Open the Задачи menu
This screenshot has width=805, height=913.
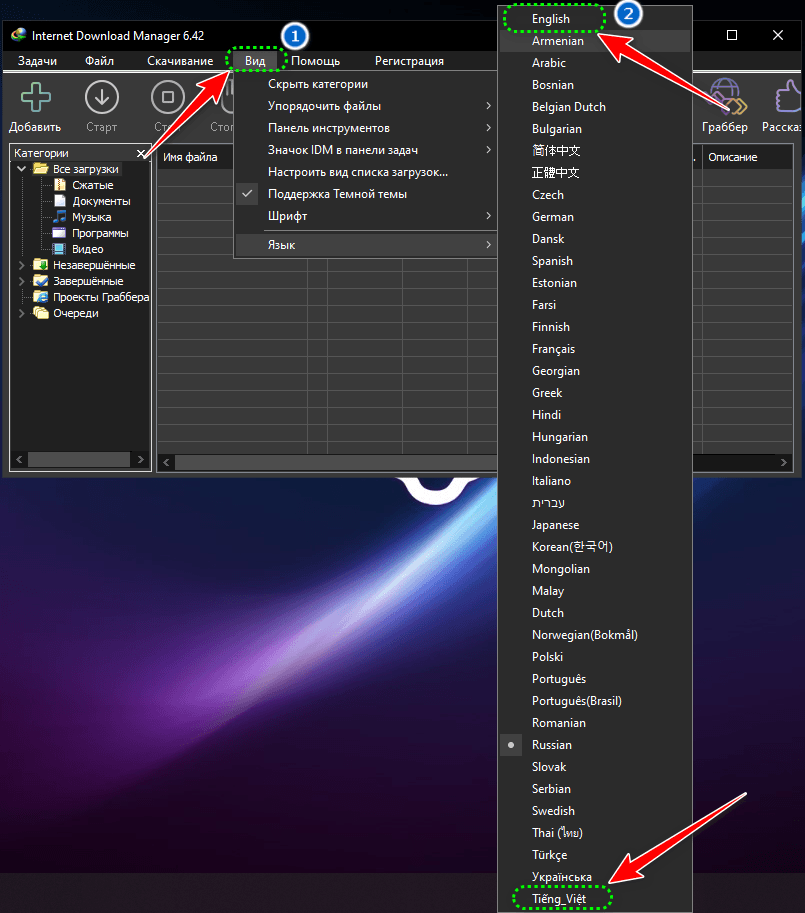coord(37,61)
